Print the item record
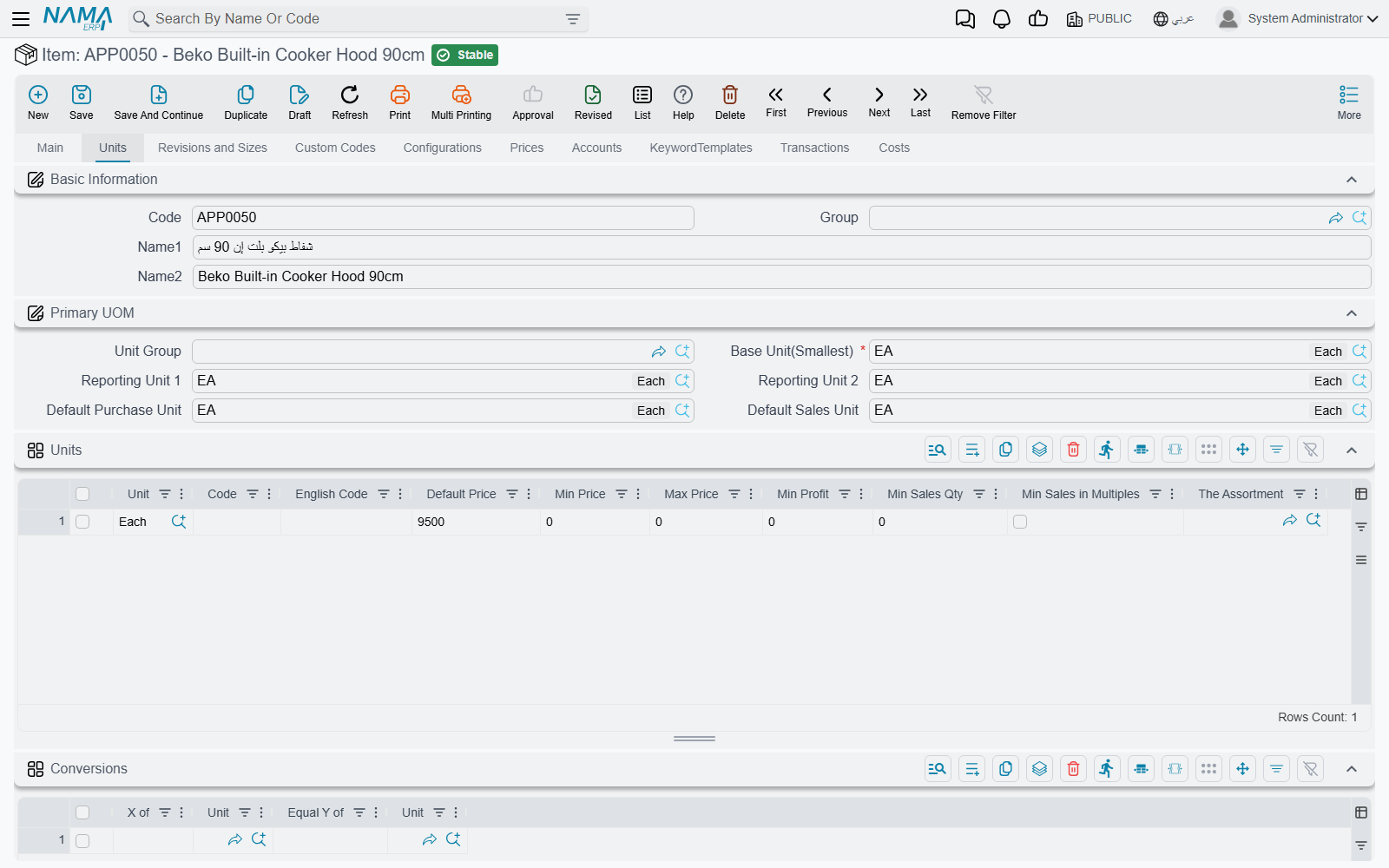The image size is (1389, 868). (400, 102)
